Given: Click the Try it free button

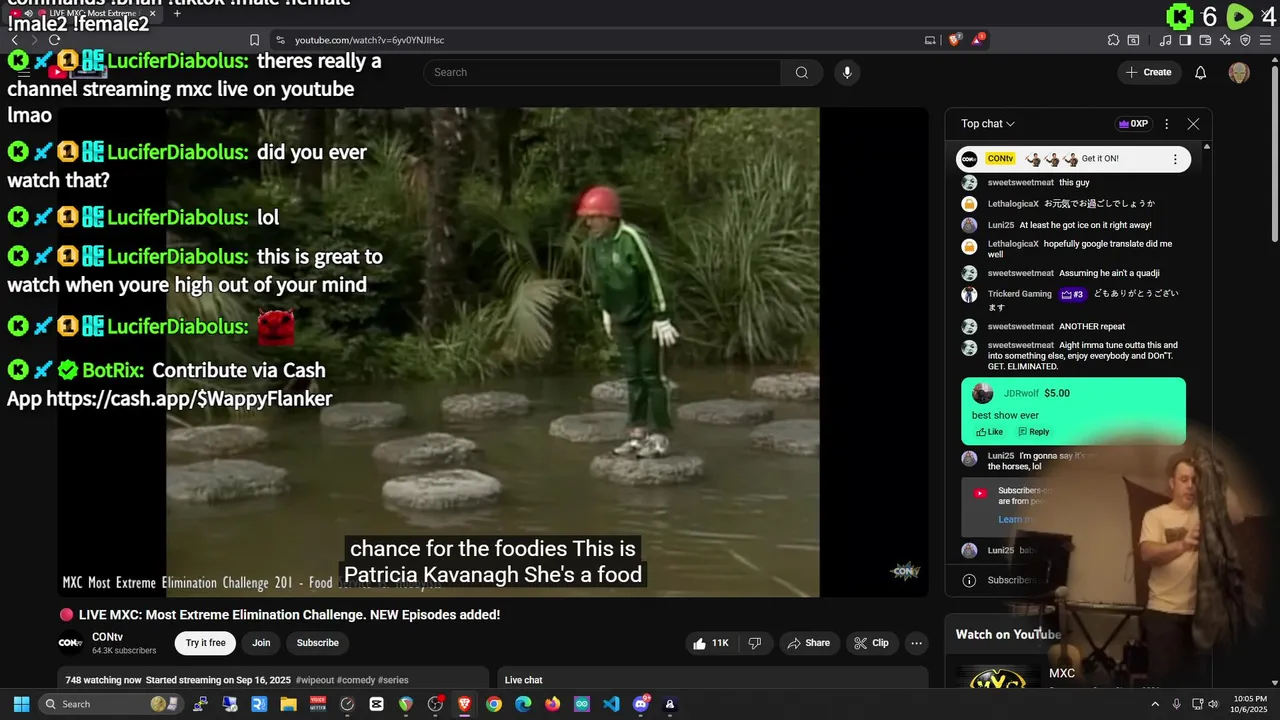Looking at the screenshot, I should (205, 643).
